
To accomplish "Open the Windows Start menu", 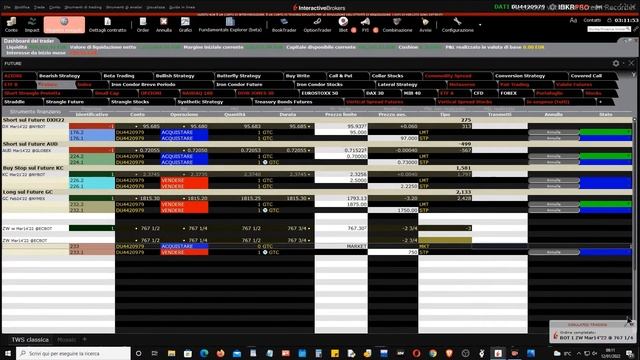I will (x=8, y=353).
